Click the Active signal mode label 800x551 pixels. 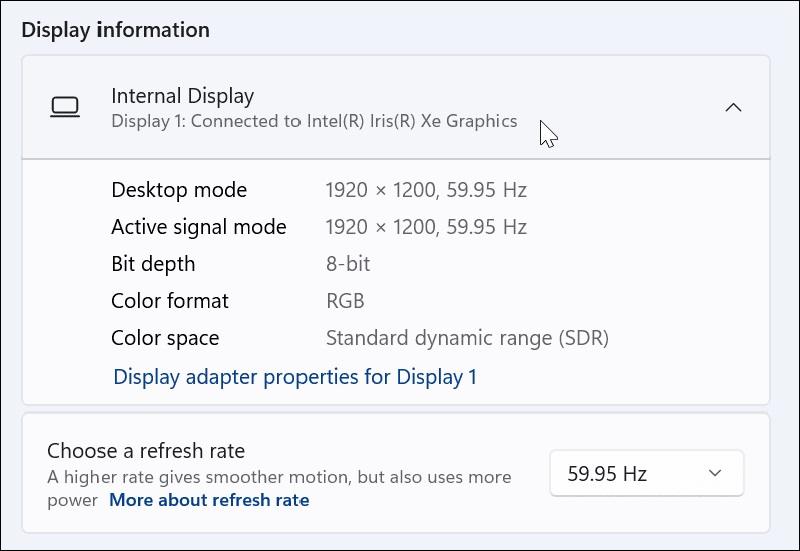tap(199, 227)
